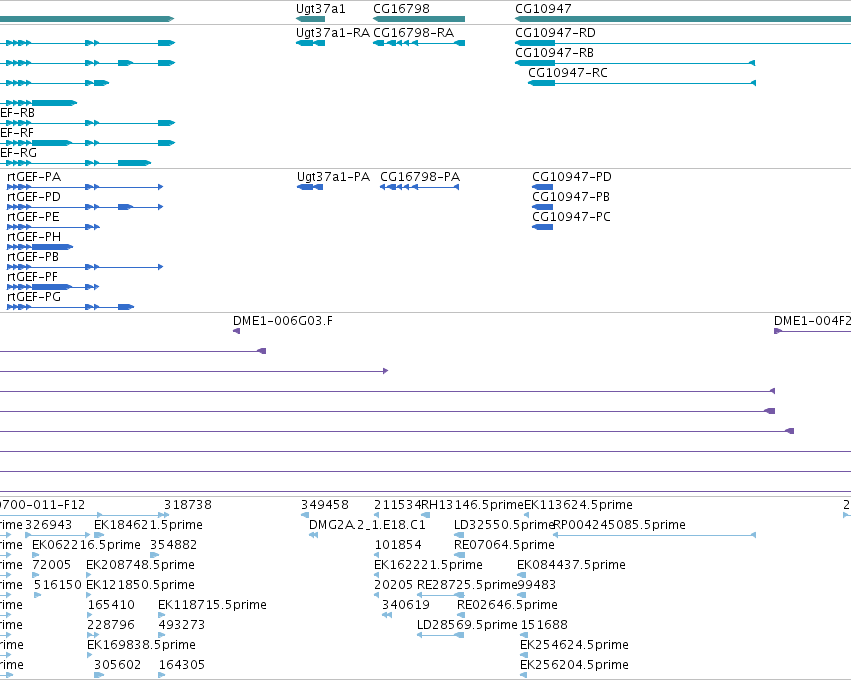Click the Ugt37a1-RA transcript label
Image resolution: width=851 pixels, height=680 pixels.
click(x=333, y=33)
